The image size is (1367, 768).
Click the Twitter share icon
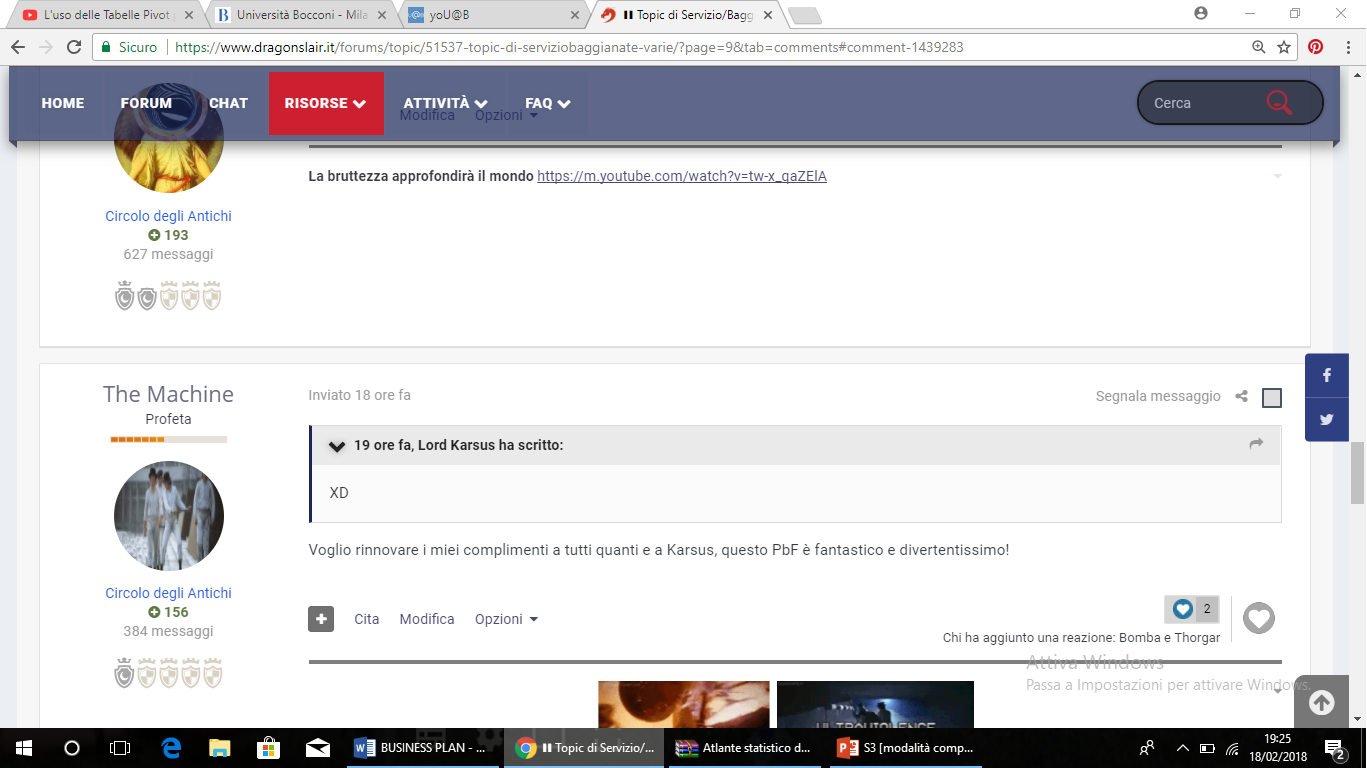point(1327,420)
